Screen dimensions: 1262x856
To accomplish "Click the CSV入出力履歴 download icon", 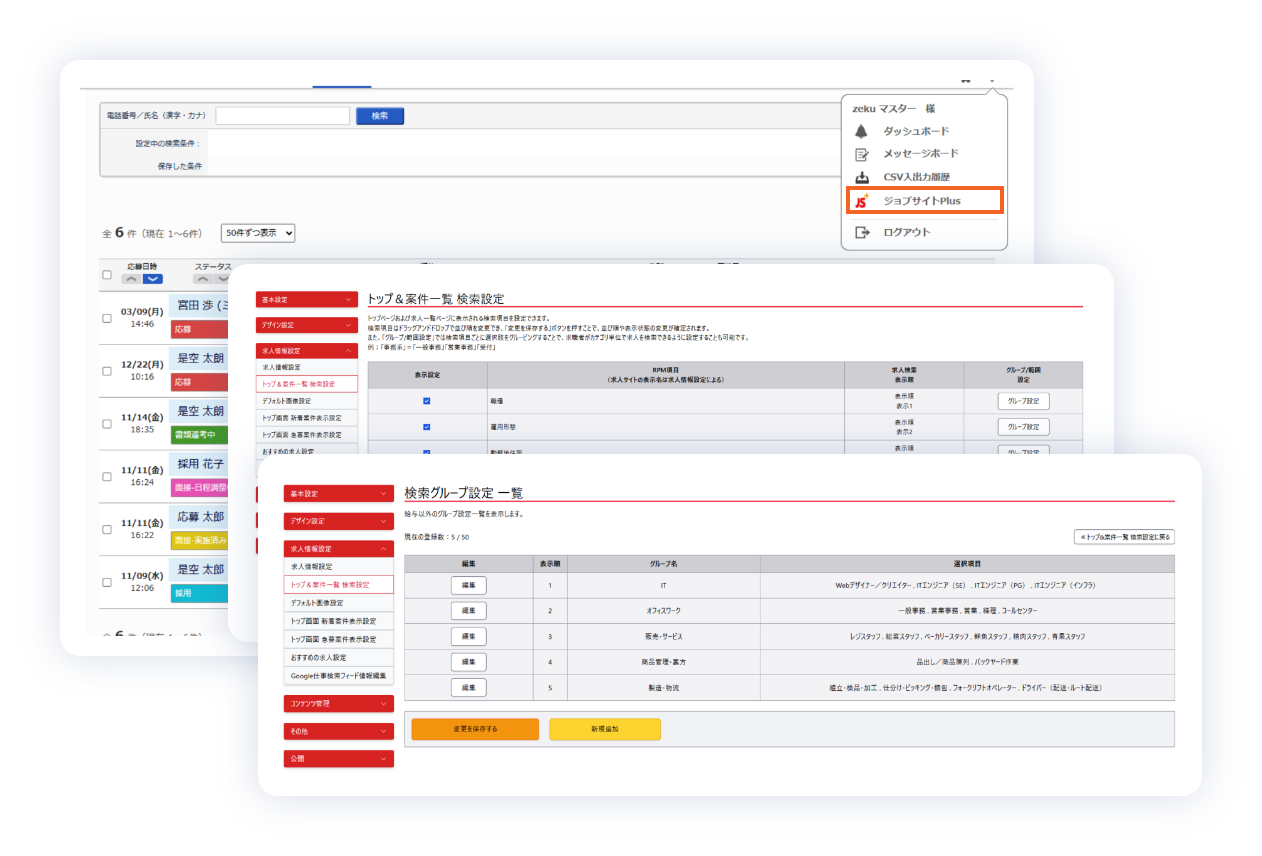I will pos(862,177).
